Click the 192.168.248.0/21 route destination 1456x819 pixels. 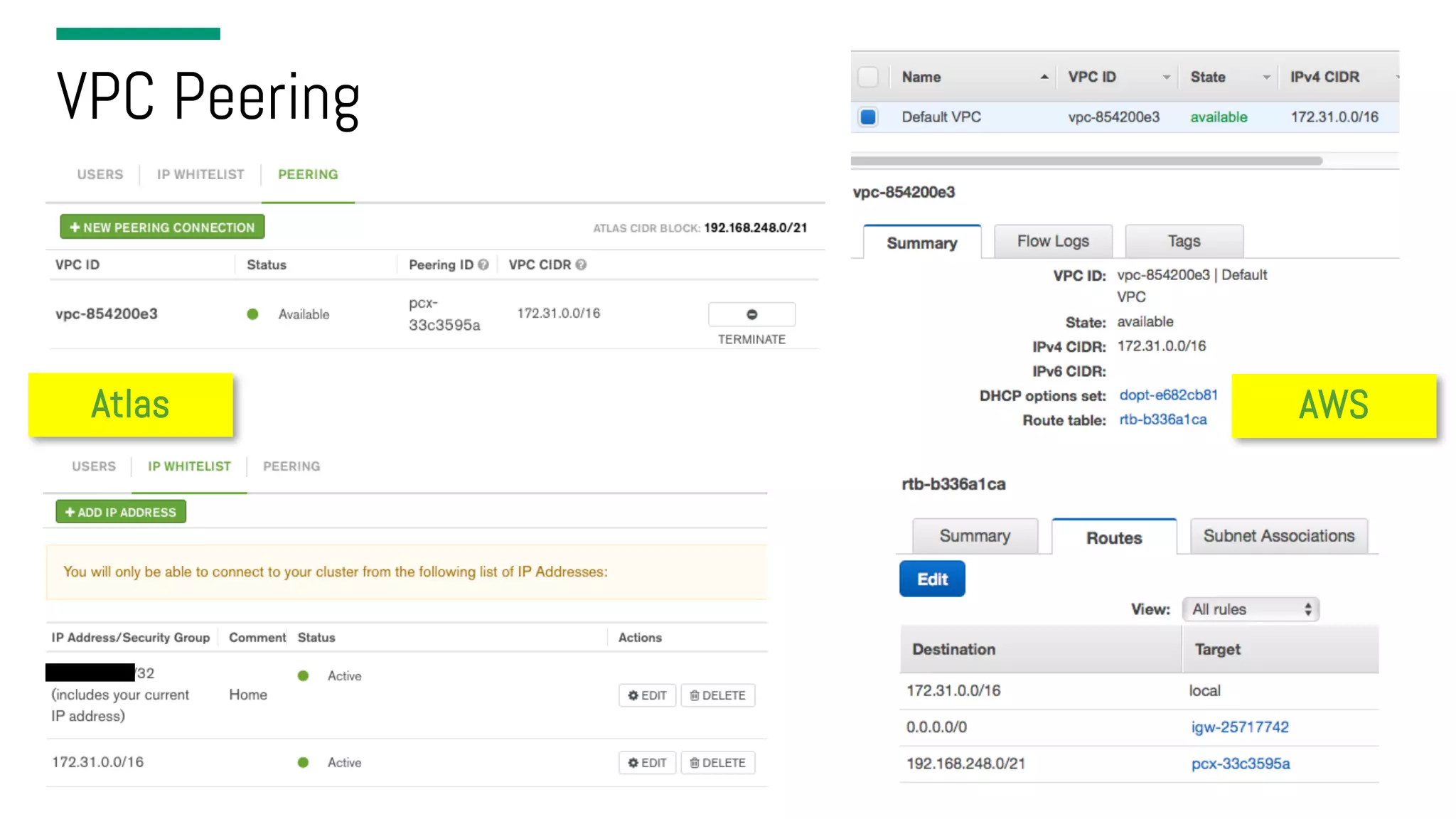[965, 764]
